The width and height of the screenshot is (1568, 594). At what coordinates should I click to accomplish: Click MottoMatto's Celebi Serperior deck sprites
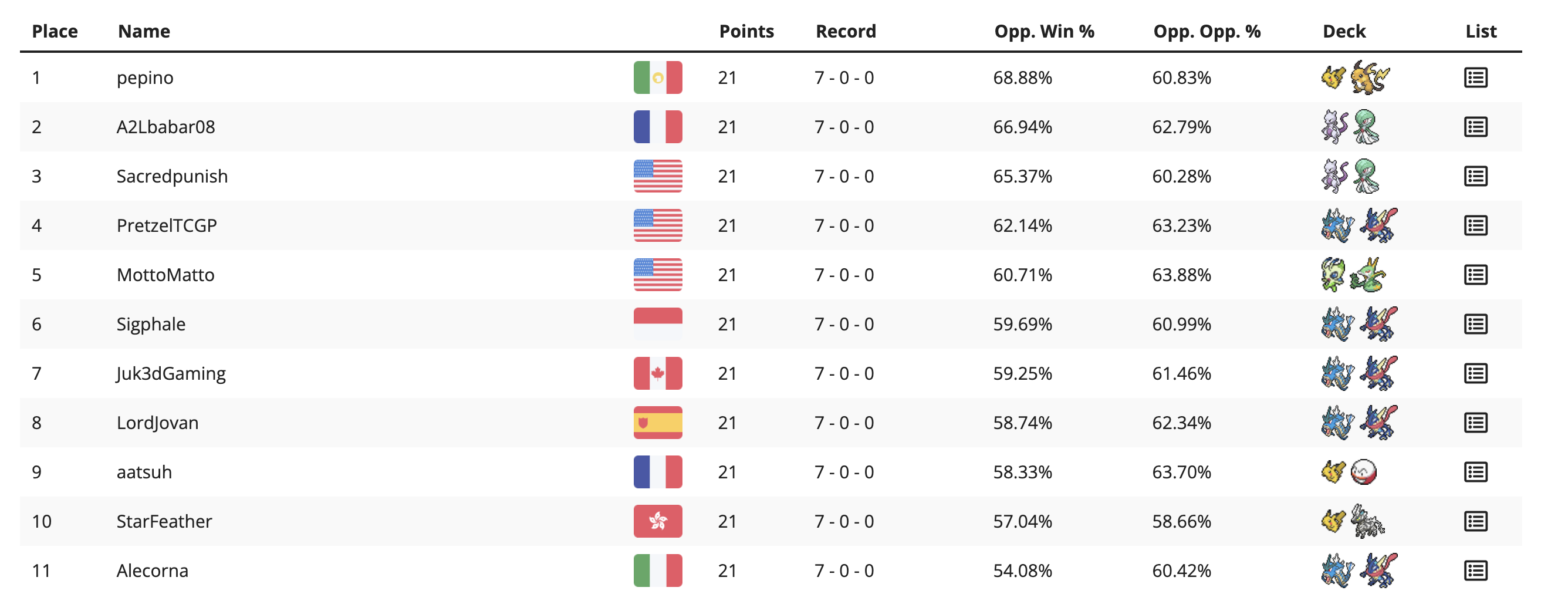pos(1354,275)
